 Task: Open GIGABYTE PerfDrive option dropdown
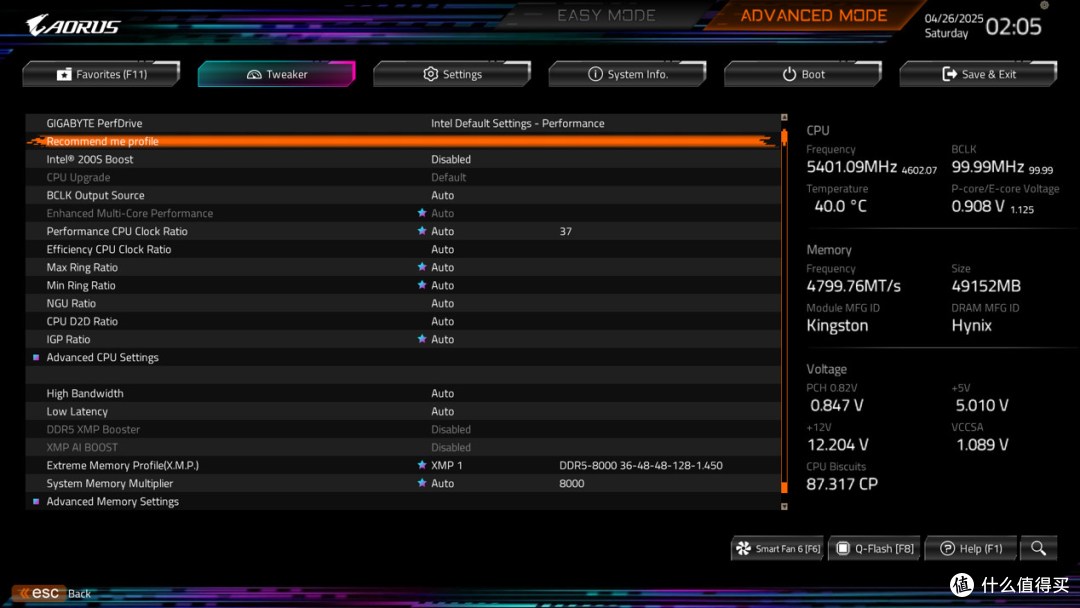pyautogui.click(x=517, y=123)
